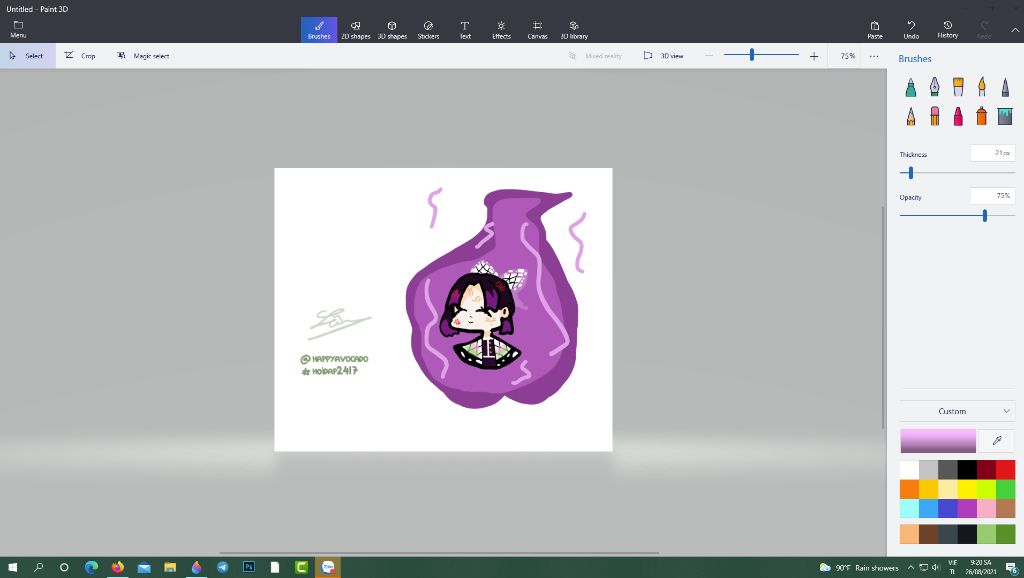Pick the yellow color swatch
This screenshot has height=578, width=1024.
pyautogui.click(x=967, y=489)
